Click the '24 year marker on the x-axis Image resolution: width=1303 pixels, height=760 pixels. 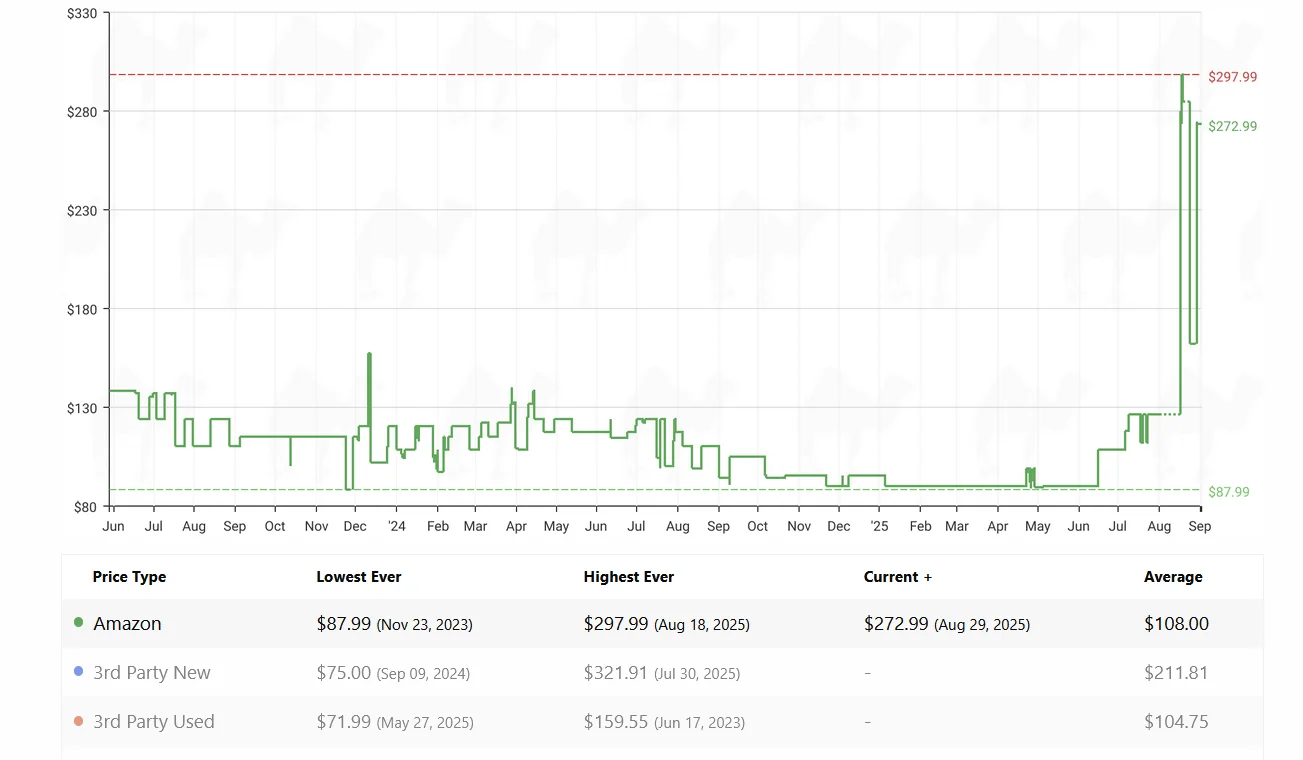[x=397, y=526]
